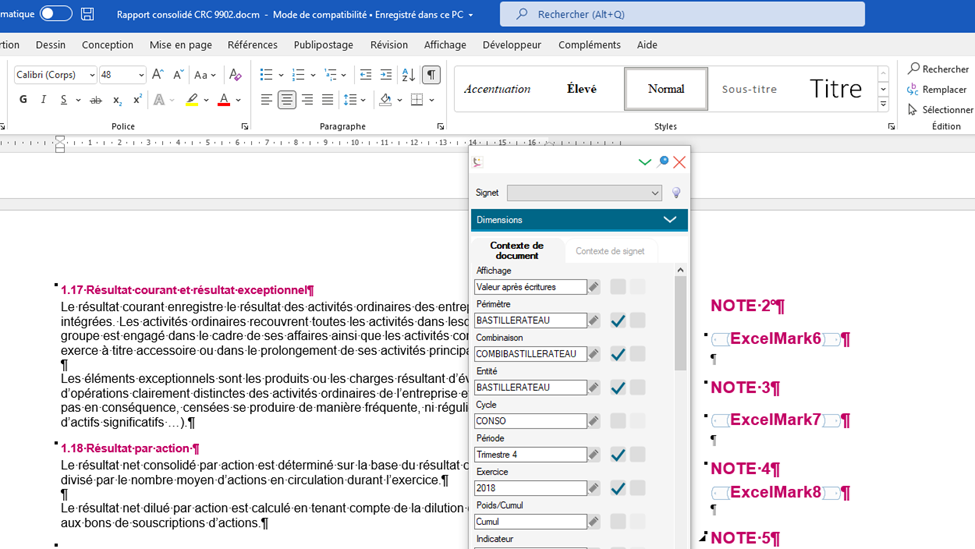Apply red font color
This screenshot has height=549, width=975.
click(224, 99)
